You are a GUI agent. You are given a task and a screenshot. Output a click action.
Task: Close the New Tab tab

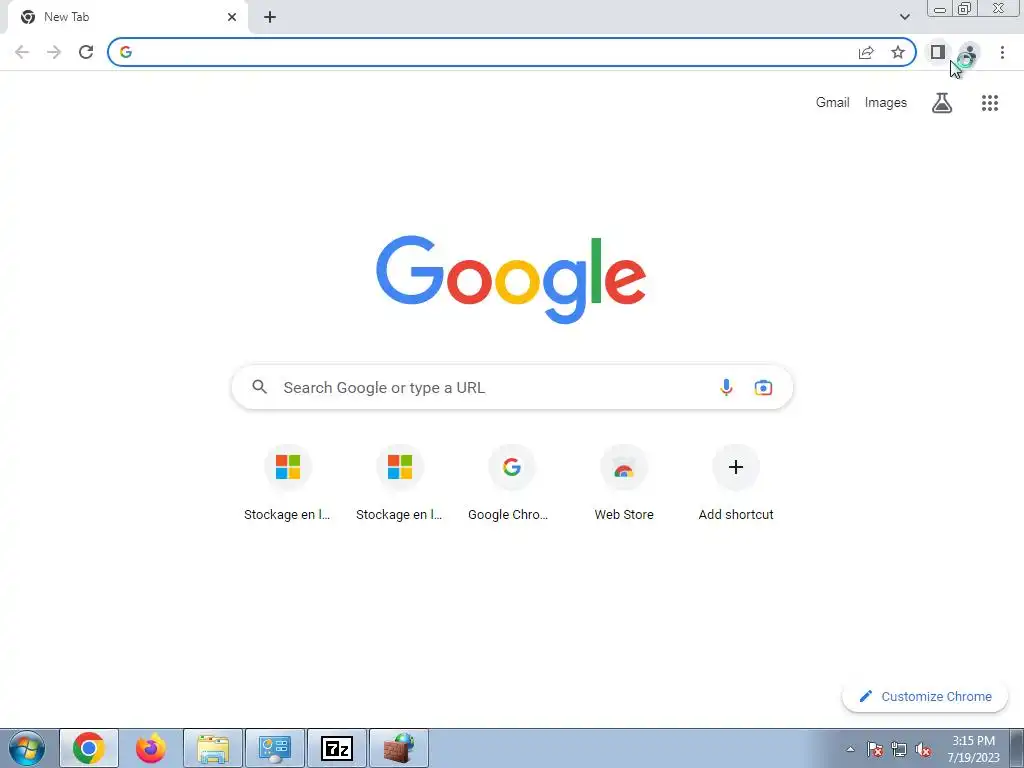coord(232,17)
